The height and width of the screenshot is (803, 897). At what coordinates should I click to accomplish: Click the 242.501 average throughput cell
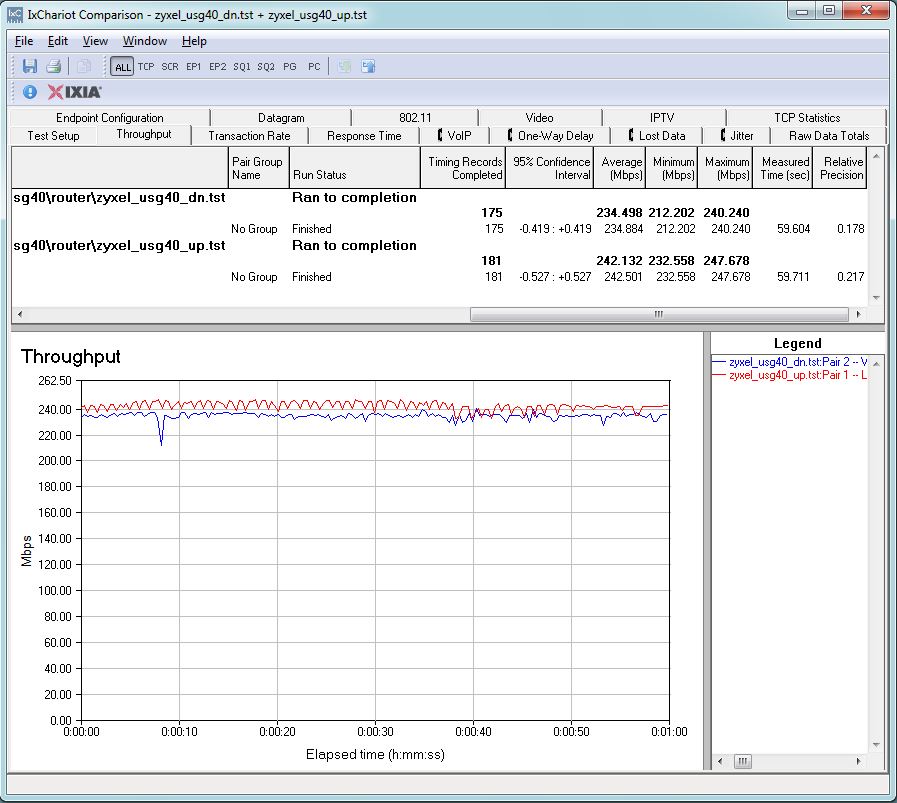click(x=623, y=277)
